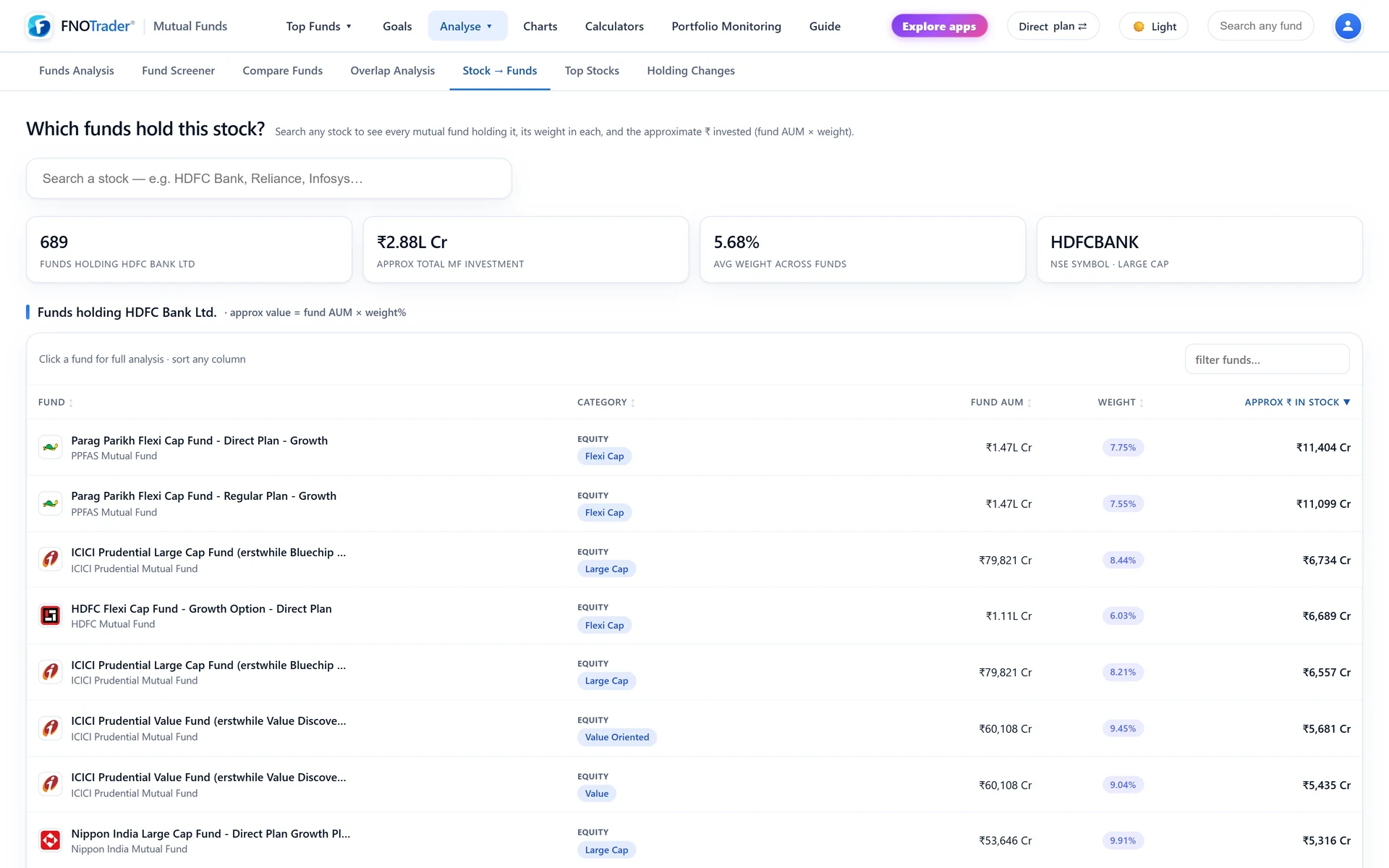Switch the Direct plan toggle
Image resolution: width=1389 pixels, height=868 pixels.
coord(1053,26)
